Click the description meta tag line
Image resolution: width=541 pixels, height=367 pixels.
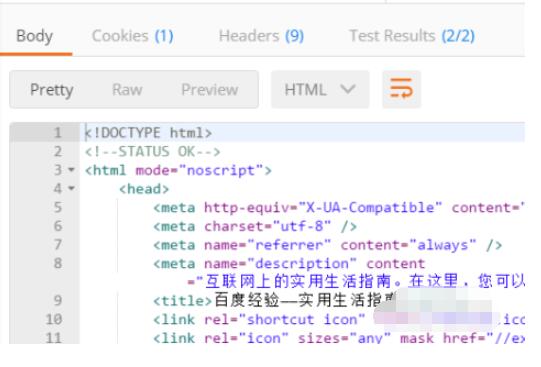[x=289, y=264]
